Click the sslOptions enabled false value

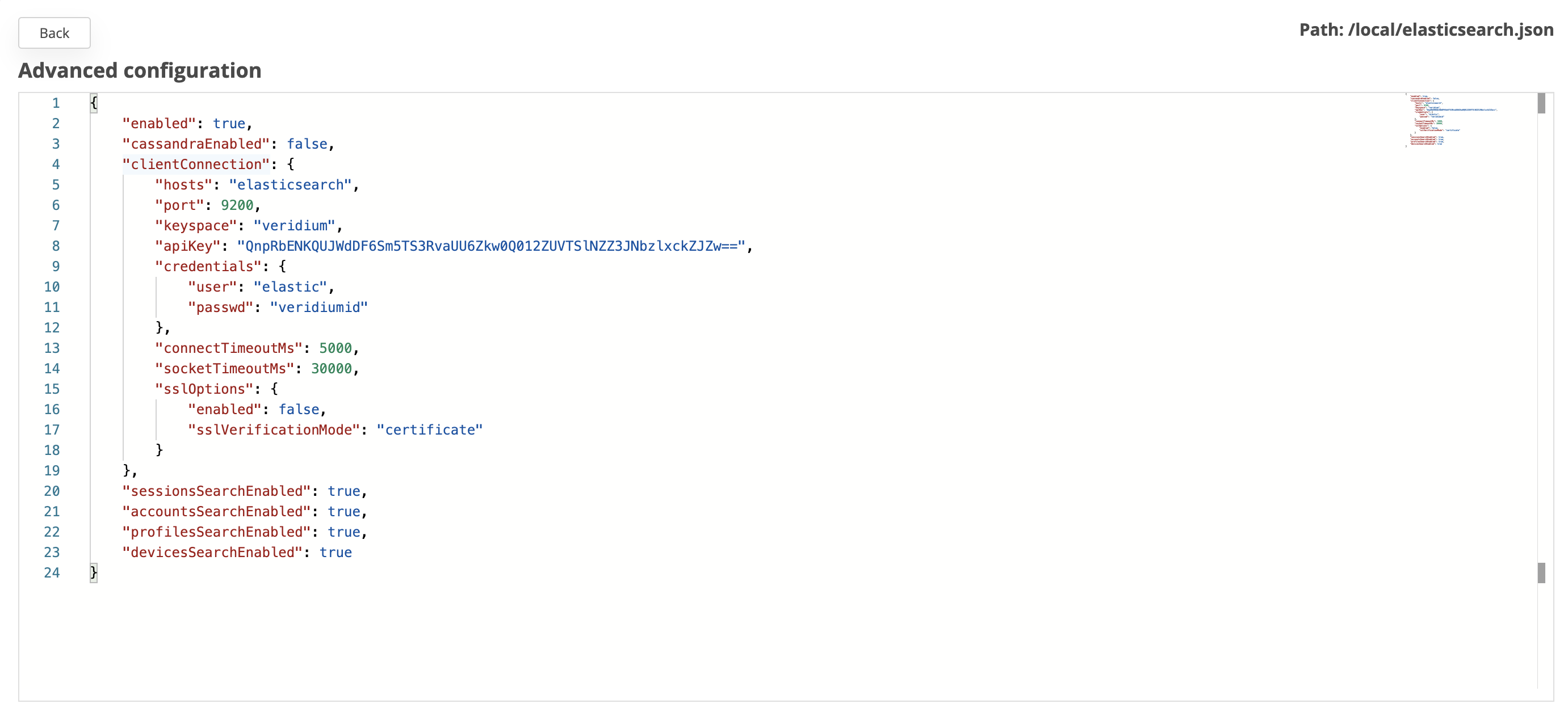click(300, 410)
